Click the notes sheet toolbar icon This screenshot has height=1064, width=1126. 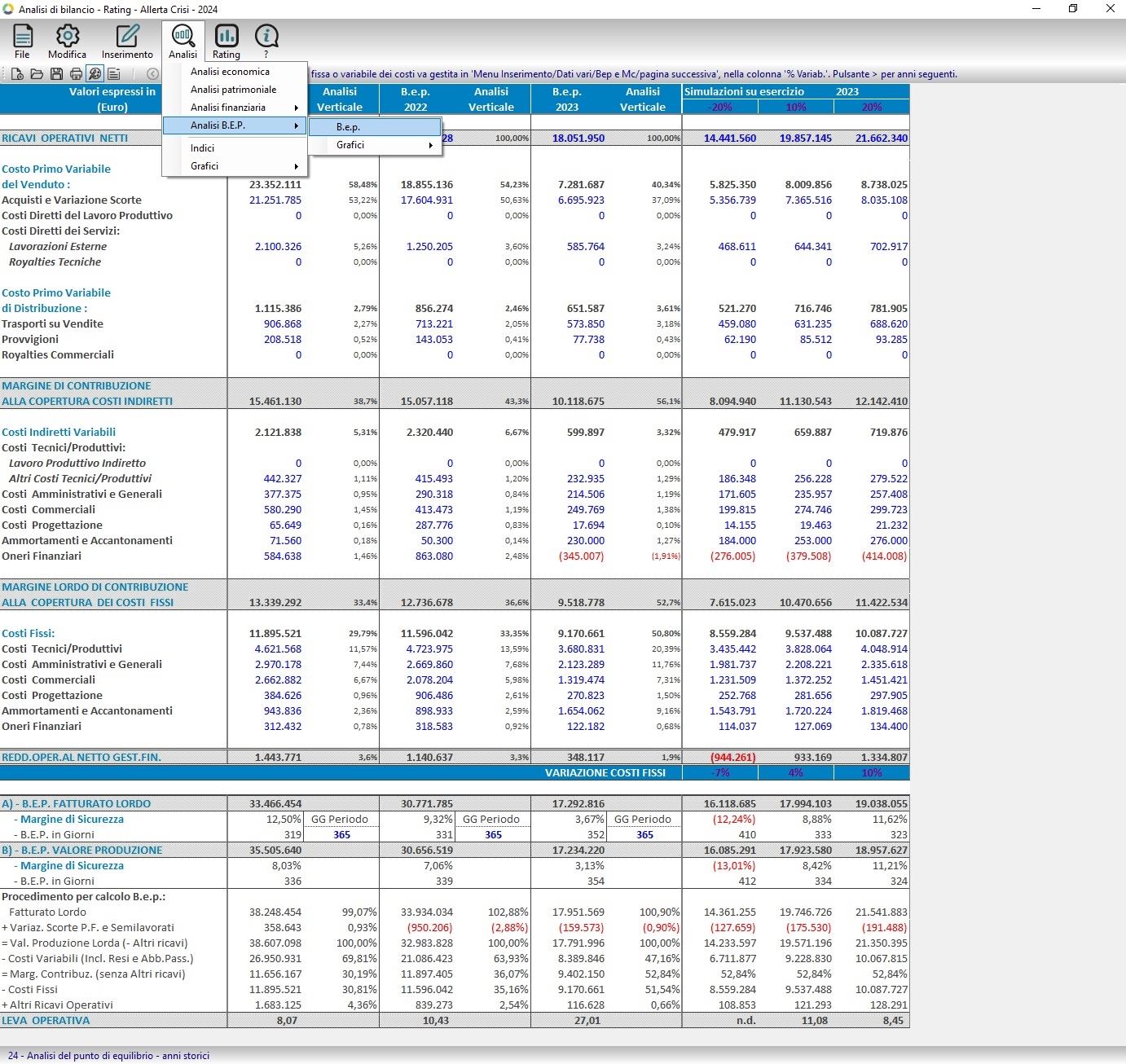[114, 74]
